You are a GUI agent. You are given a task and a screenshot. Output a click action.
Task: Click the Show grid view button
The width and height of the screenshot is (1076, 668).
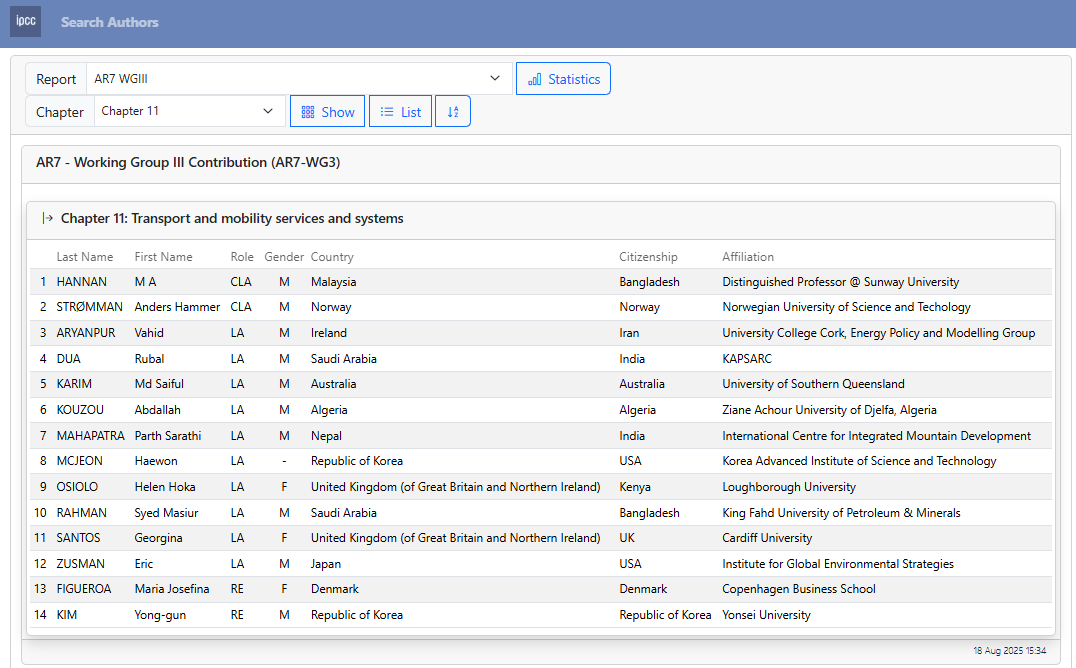click(327, 112)
